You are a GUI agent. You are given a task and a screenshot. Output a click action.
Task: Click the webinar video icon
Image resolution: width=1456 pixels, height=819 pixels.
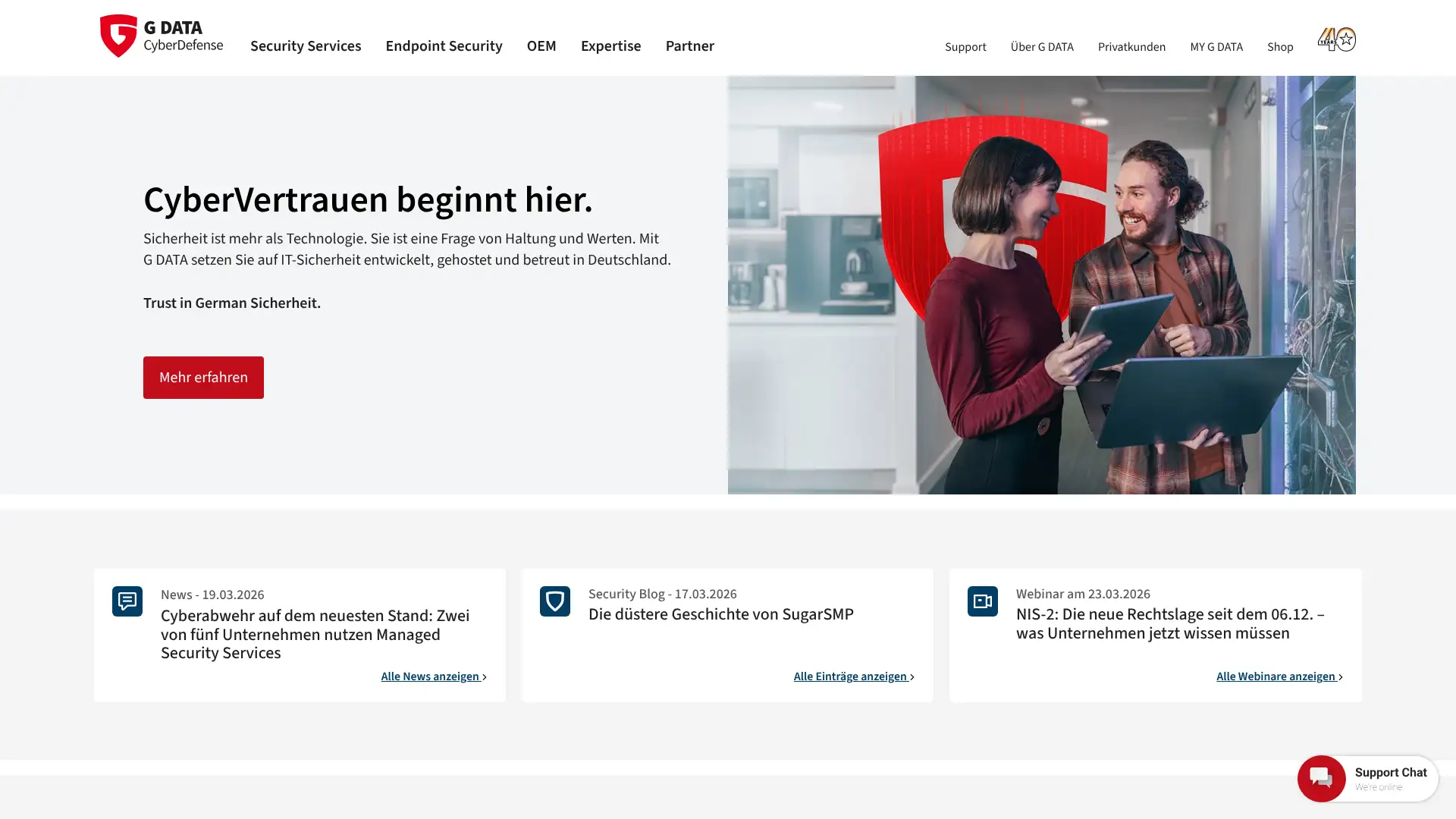983,601
